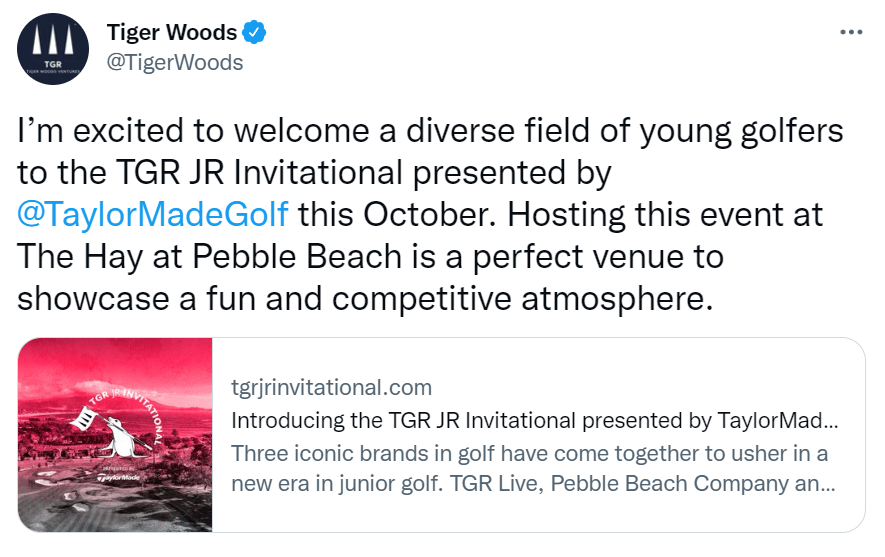Click the blue verified checkmark badge
Screen dimensions: 885x557
click(254, 32)
